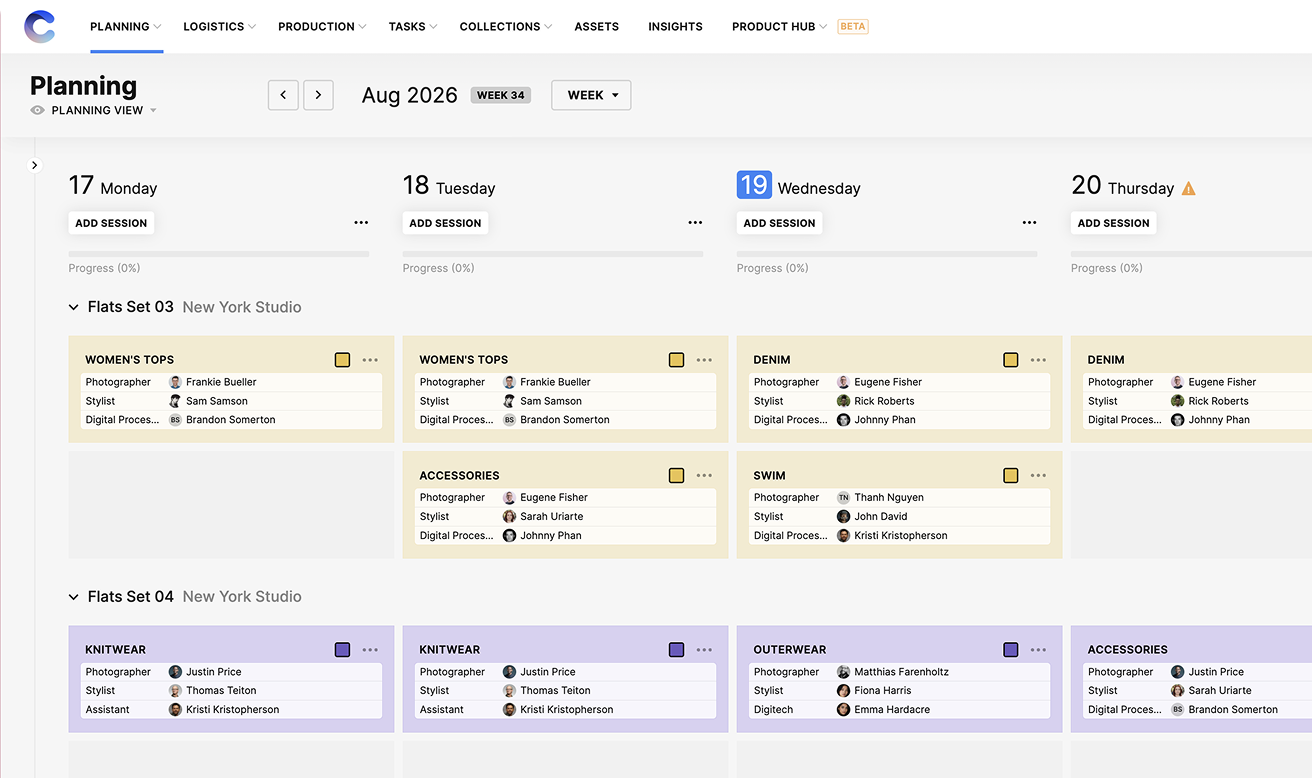This screenshot has height=778, width=1312.
Task: Click the Aug 2026 date label
Action: (x=410, y=96)
